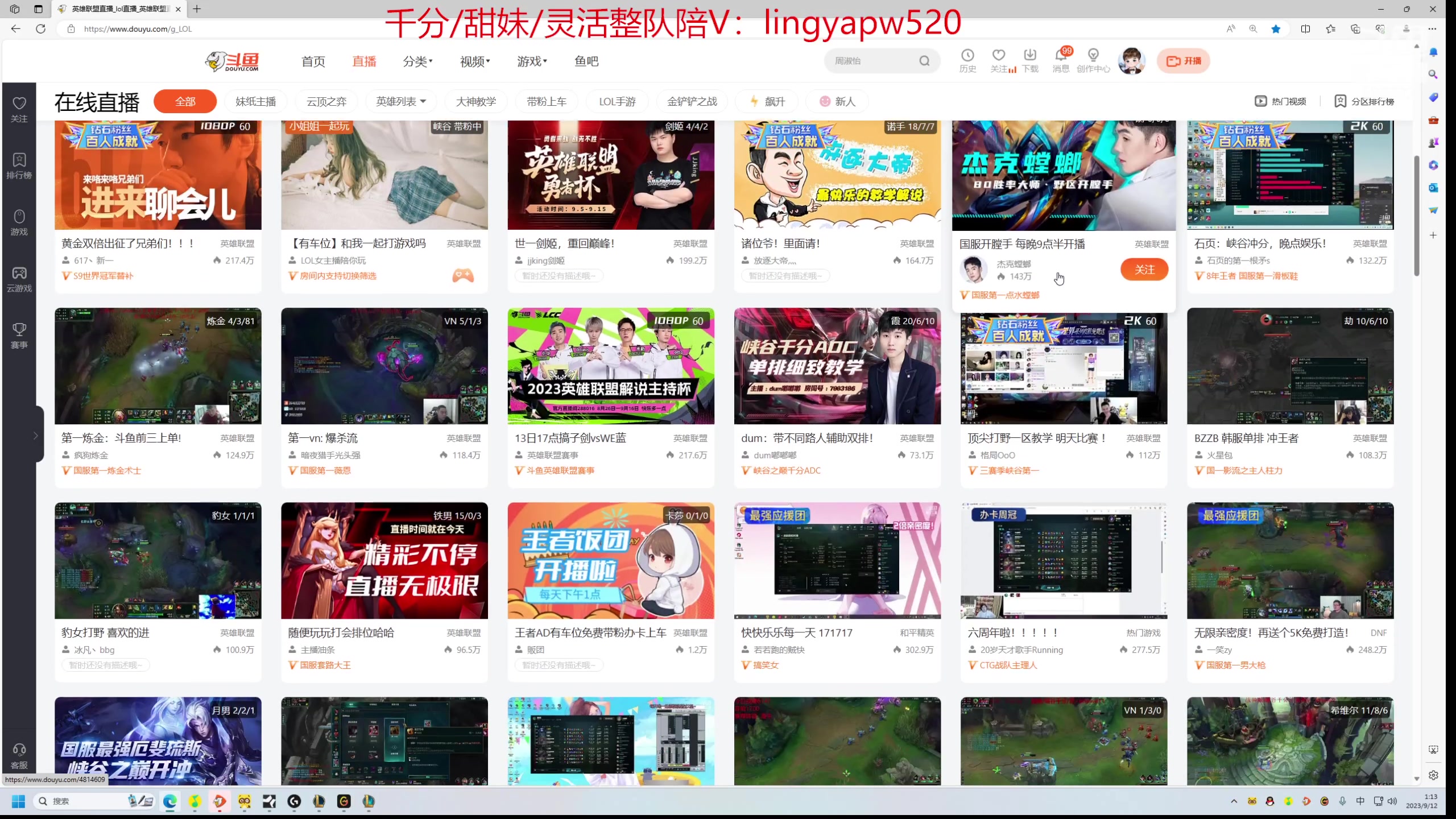
Task: Open the browser zoom magnifier icon
Action: tap(1253, 28)
